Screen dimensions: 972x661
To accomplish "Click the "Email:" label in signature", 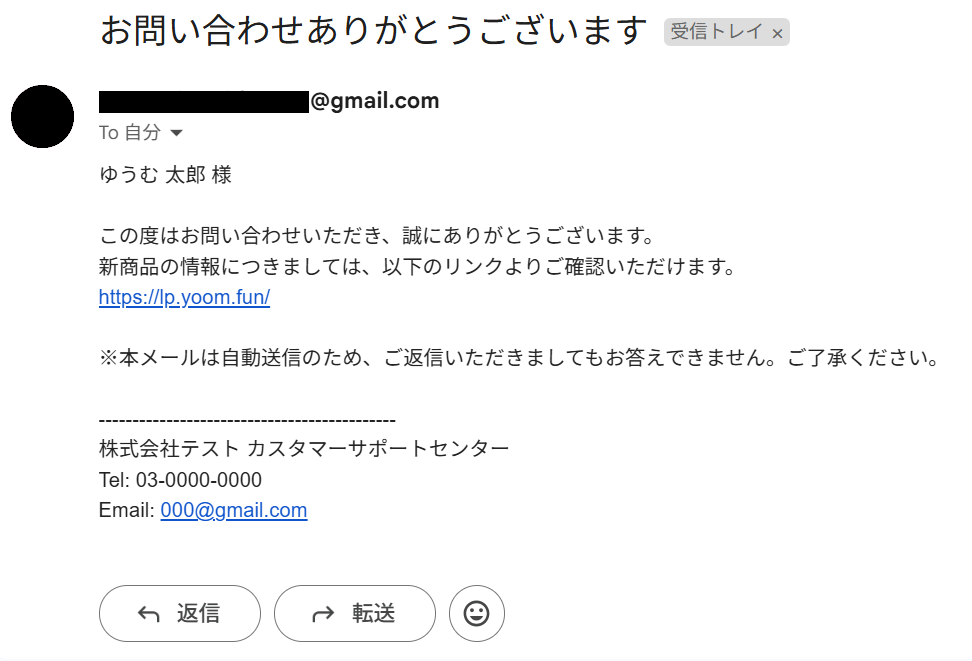I will pyautogui.click(x=127, y=510).
